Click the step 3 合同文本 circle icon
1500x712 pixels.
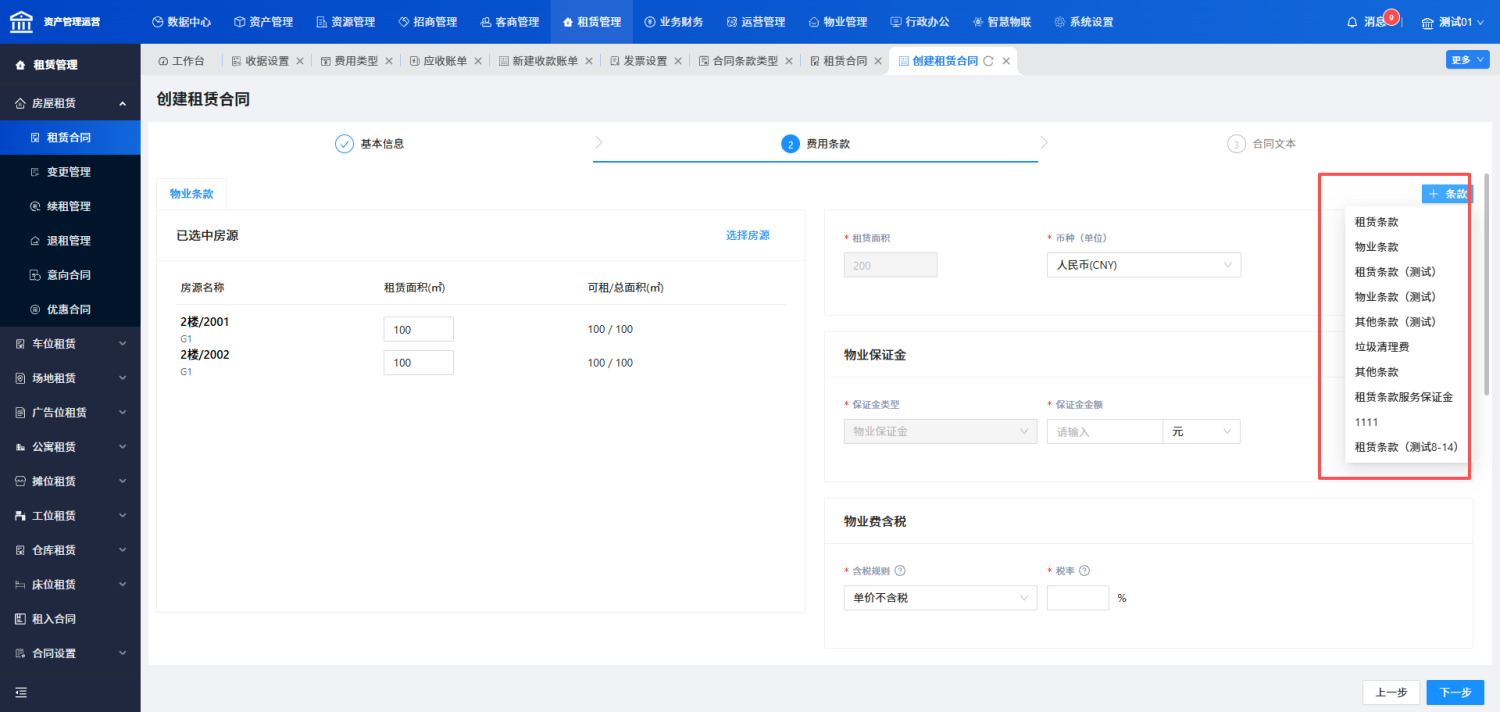(x=1236, y=144)
